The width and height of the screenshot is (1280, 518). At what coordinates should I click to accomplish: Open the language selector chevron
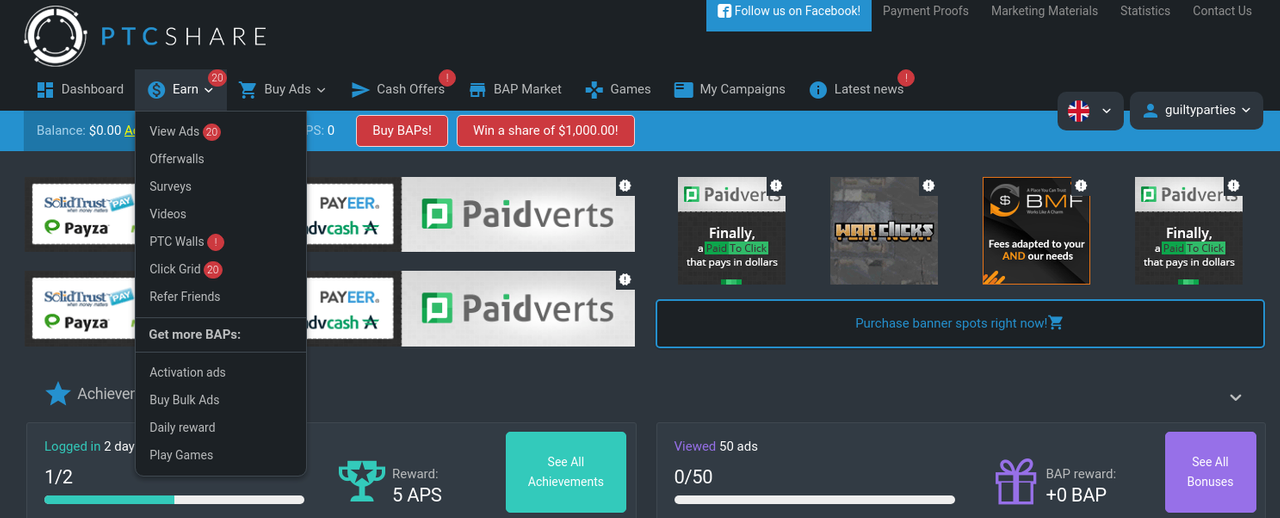click(1106, 111)
